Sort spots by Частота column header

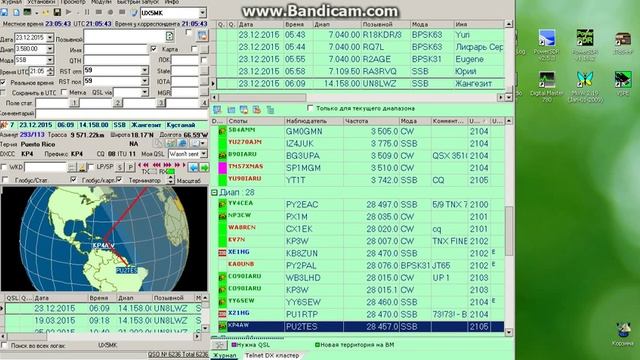[370, 121]
